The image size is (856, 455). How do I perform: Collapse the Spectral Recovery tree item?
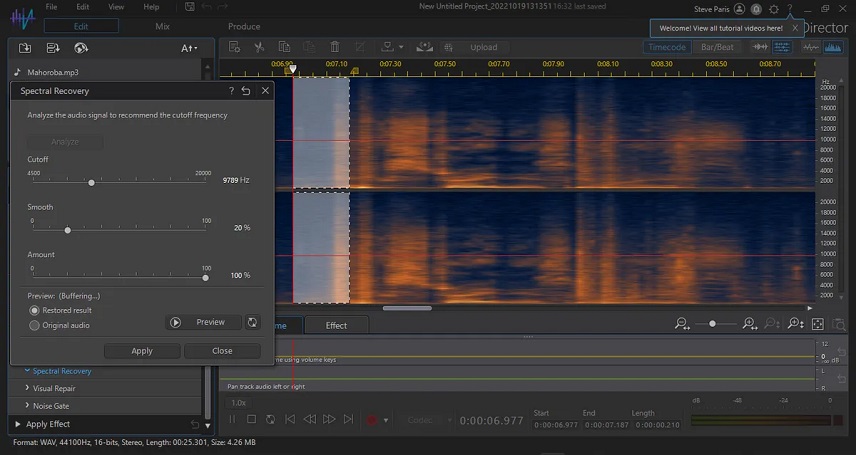coord(27,371)
